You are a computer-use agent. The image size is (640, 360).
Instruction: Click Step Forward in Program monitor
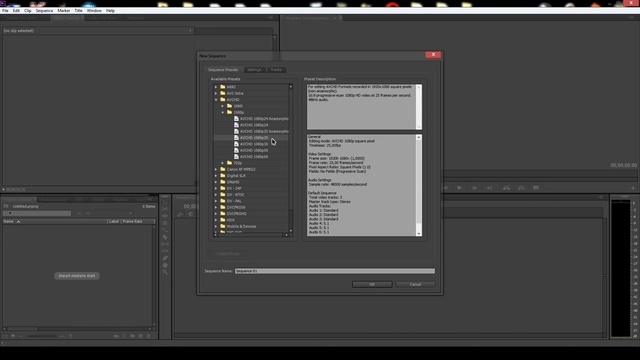tap(474, 188)
